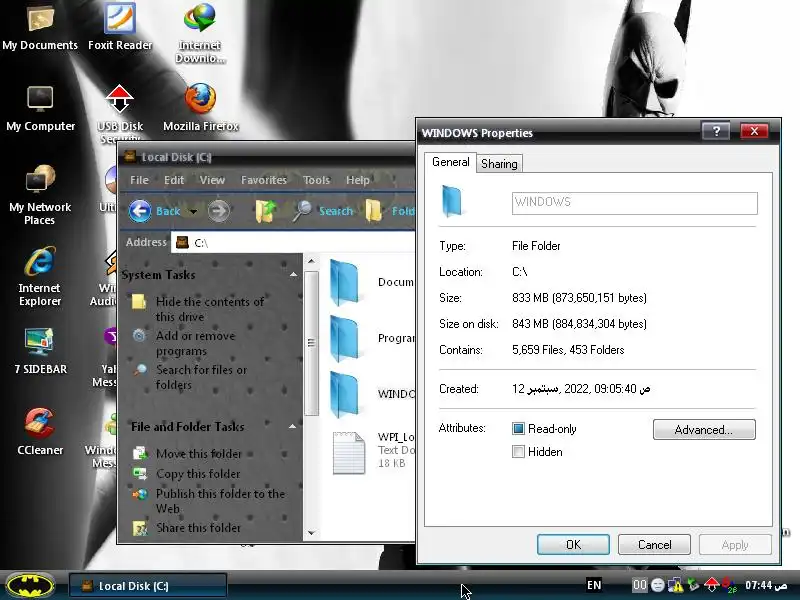This screenshot has height=600, width=800.
Task: Click Search for files or folders link
Action: pos(201,377)
